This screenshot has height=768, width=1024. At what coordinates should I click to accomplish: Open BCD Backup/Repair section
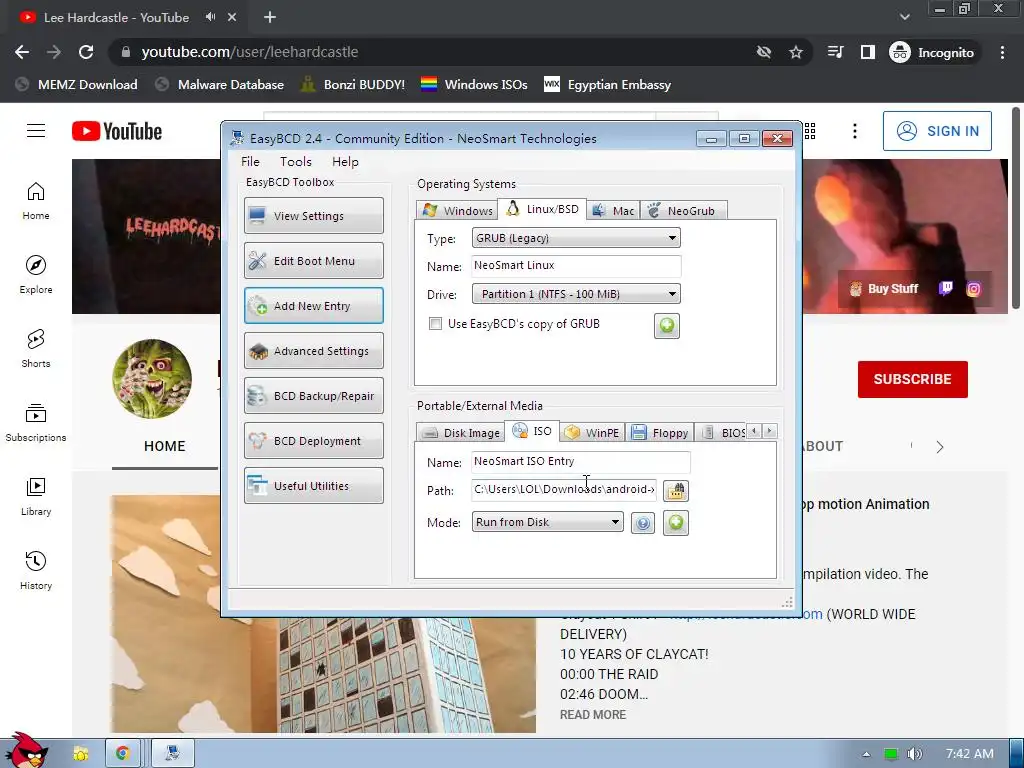[313, 396]
